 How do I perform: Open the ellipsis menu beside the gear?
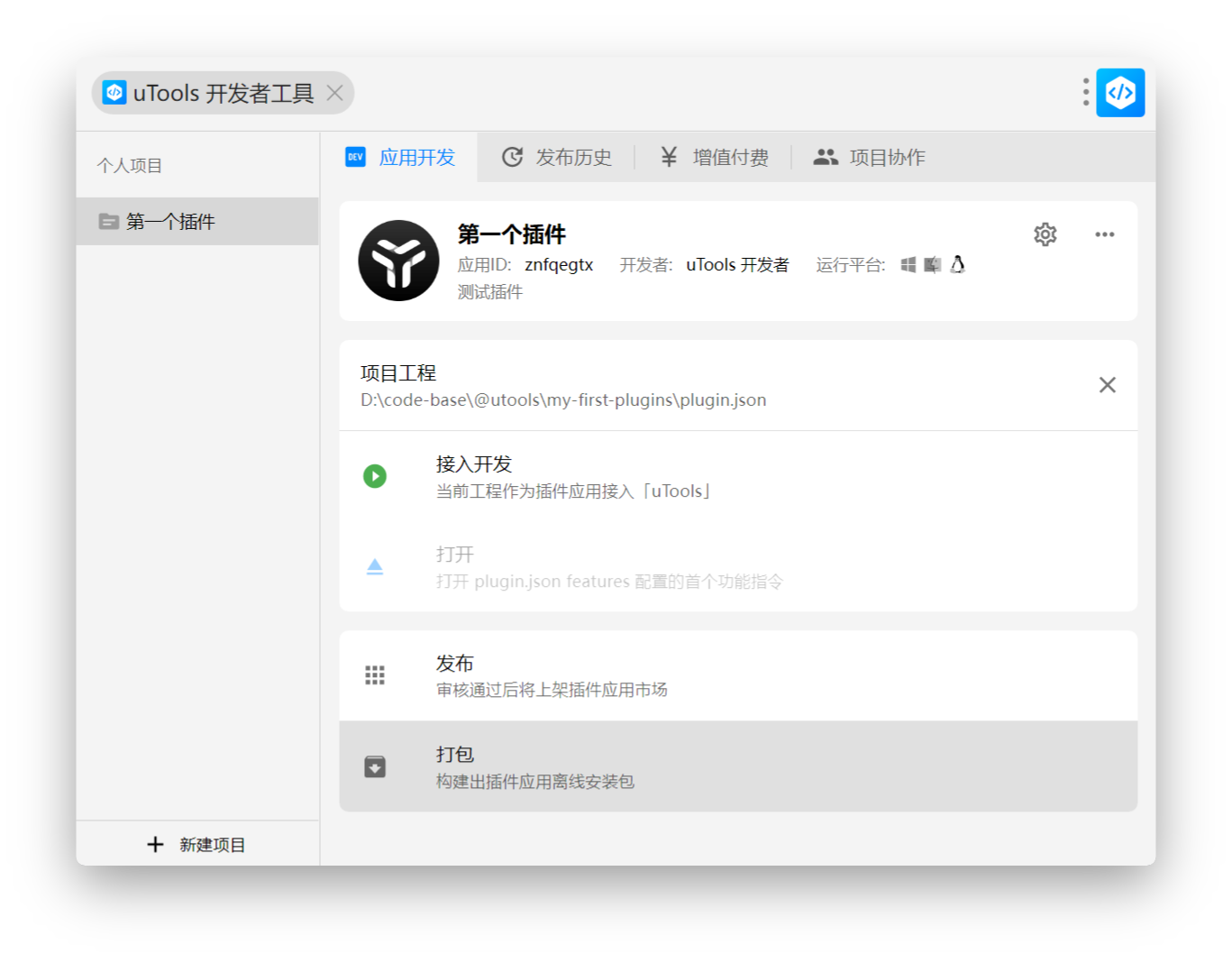point(1105,234)
